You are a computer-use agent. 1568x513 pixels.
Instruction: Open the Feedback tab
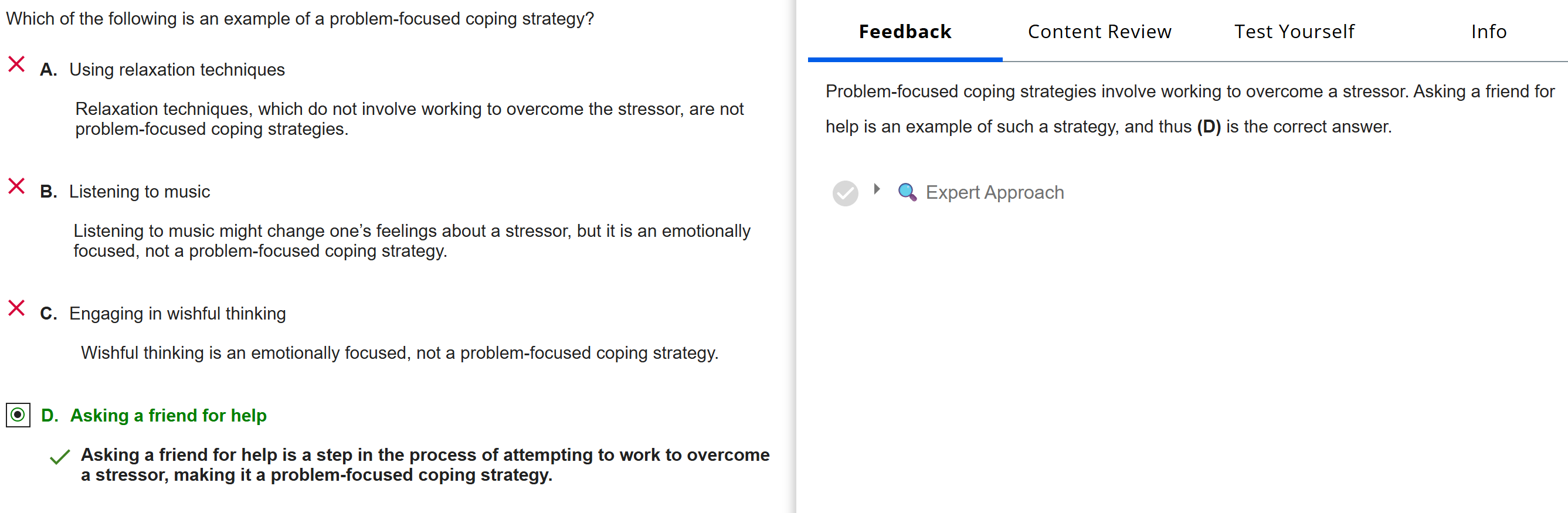click(x=905, y=32)
